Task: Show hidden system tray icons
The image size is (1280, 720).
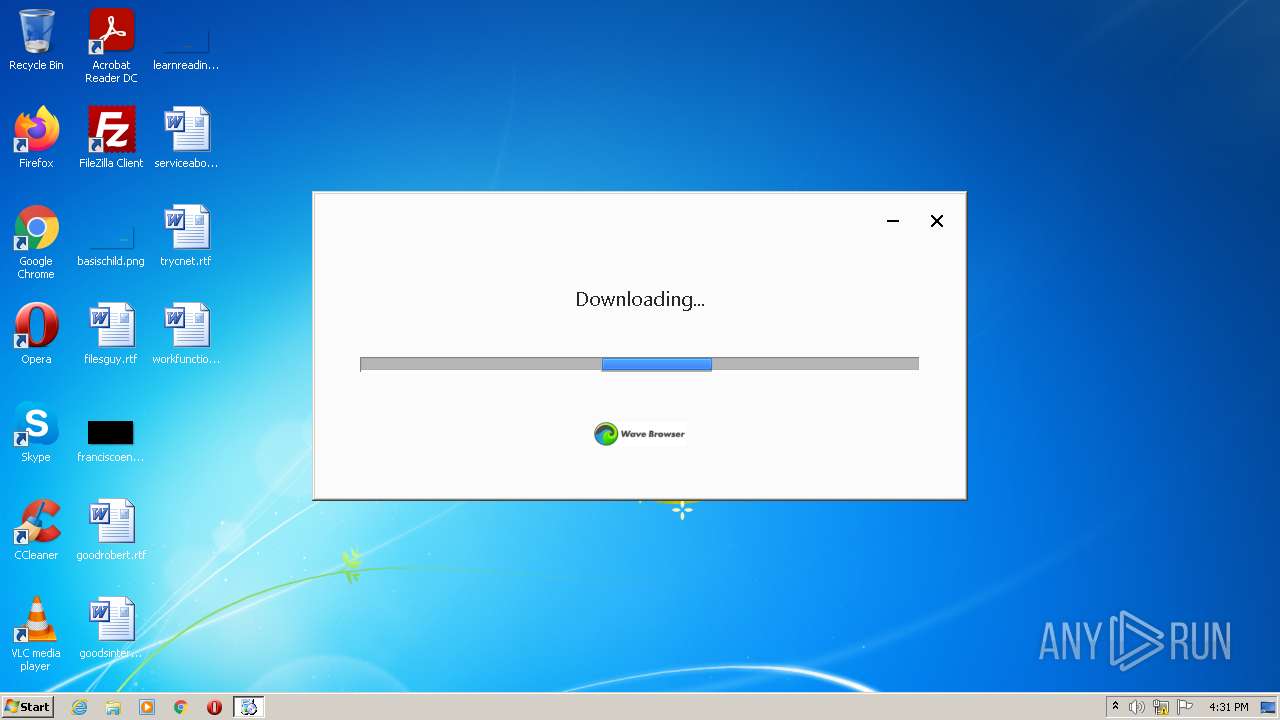Action: 1116,707
